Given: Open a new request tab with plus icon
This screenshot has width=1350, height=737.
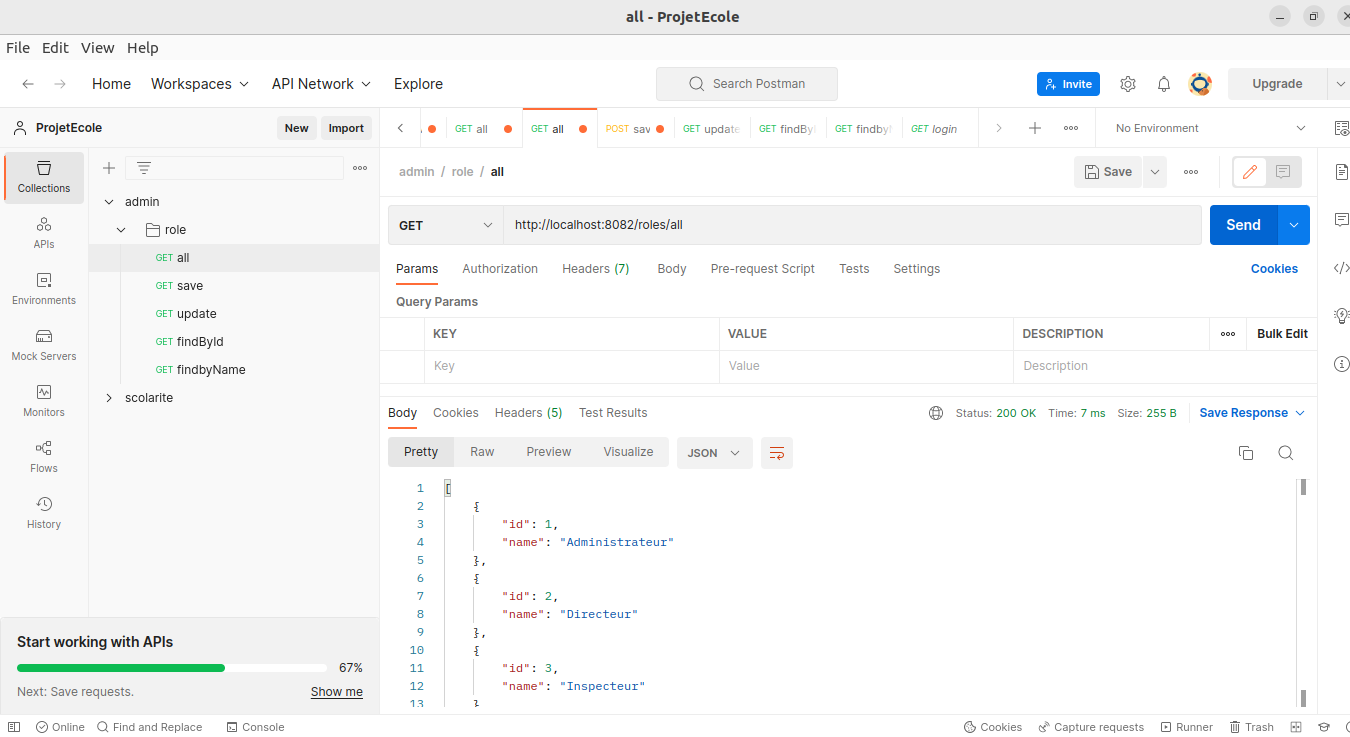Looking at the screenshot, I should (x=1035, y=128).
